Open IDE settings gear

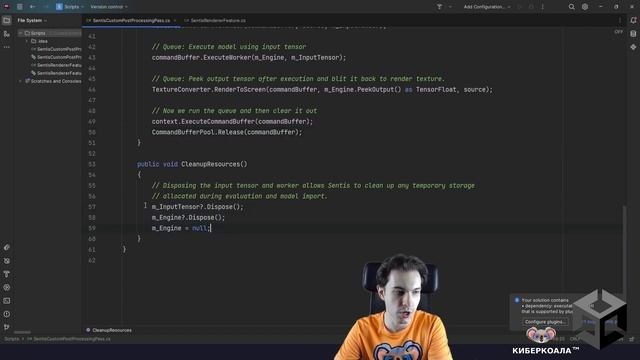[585, 7]
